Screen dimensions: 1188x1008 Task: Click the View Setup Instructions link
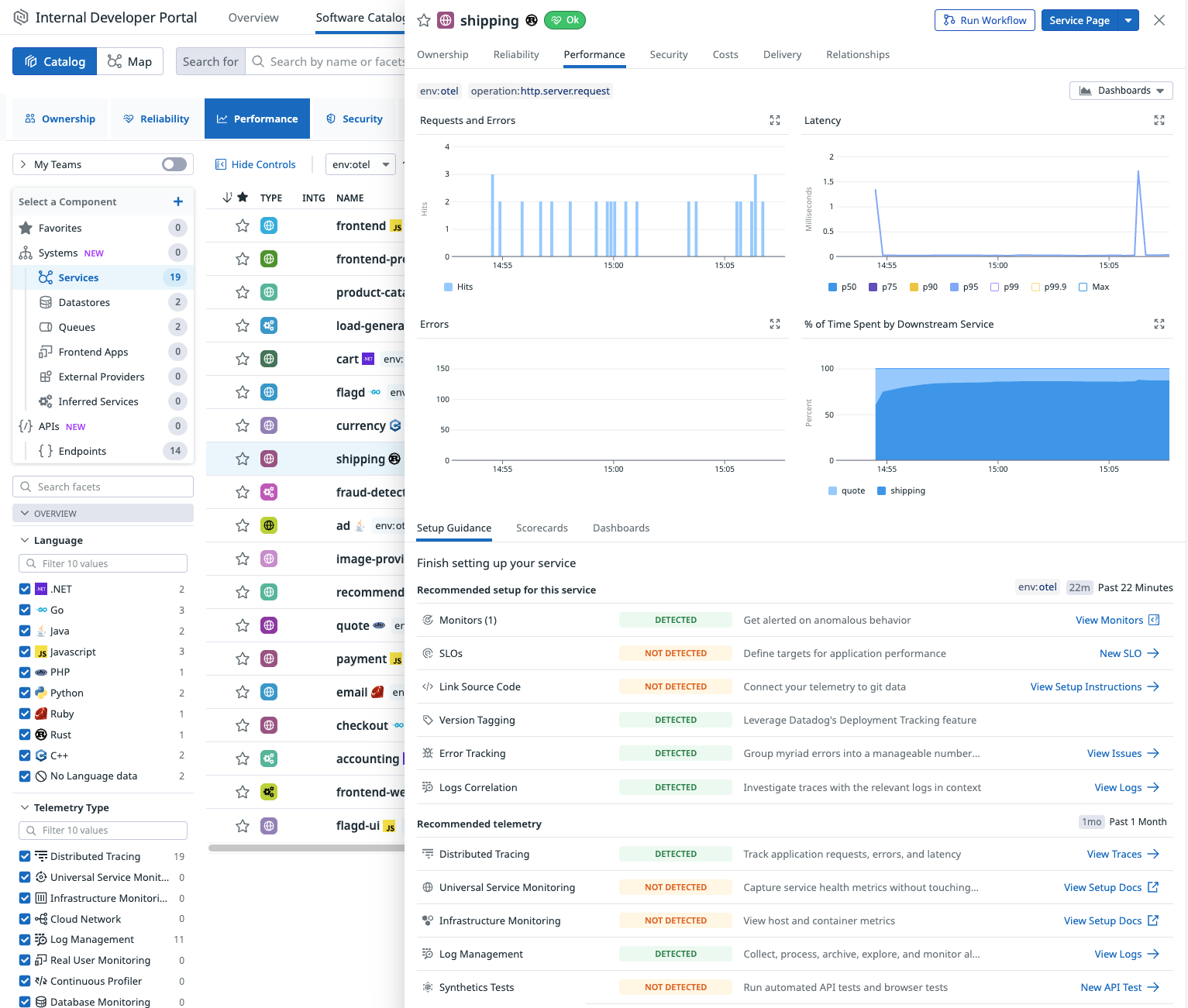coord(1094,686)
